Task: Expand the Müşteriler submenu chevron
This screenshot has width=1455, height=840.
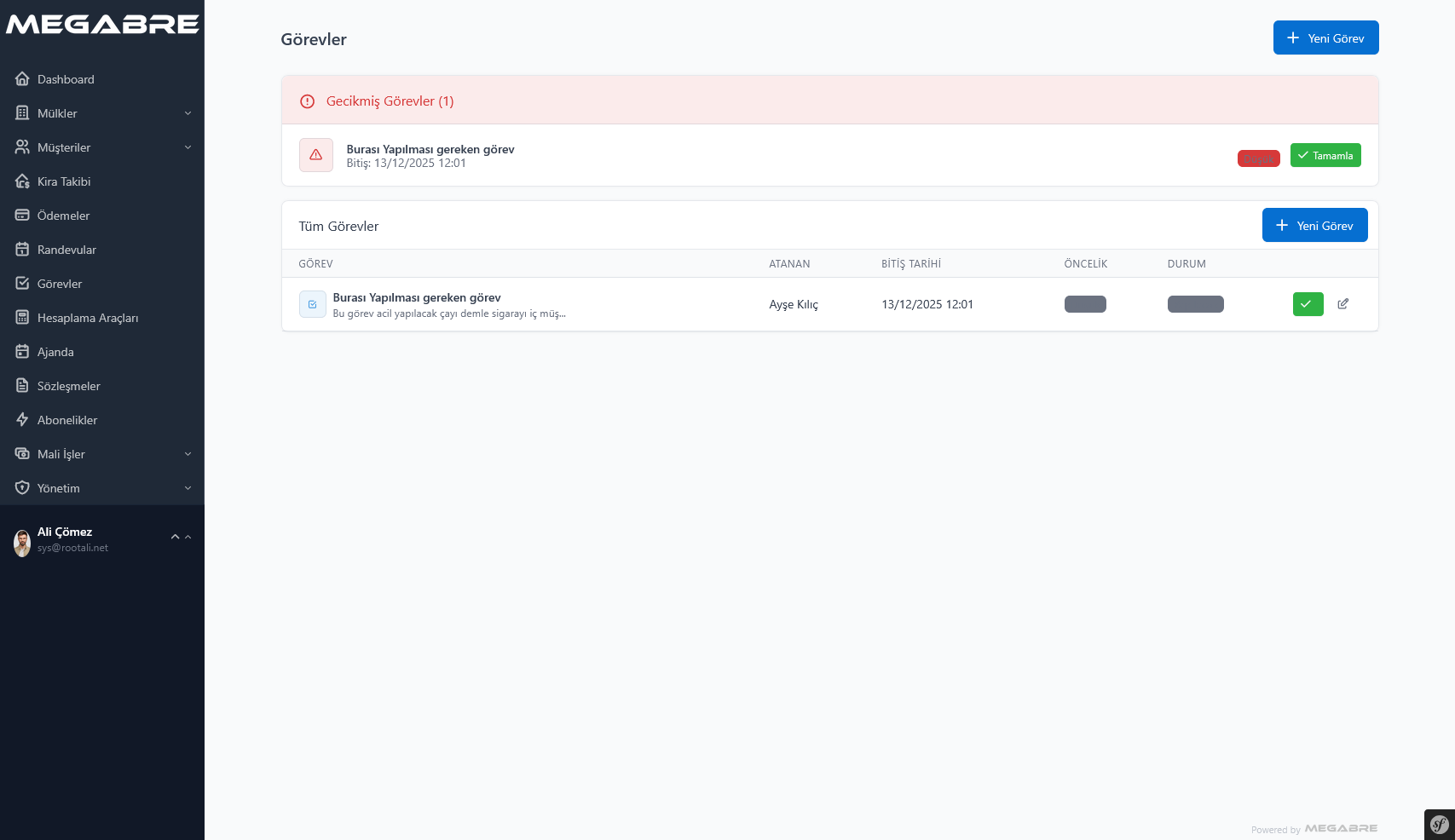Action: click(188, 147)
